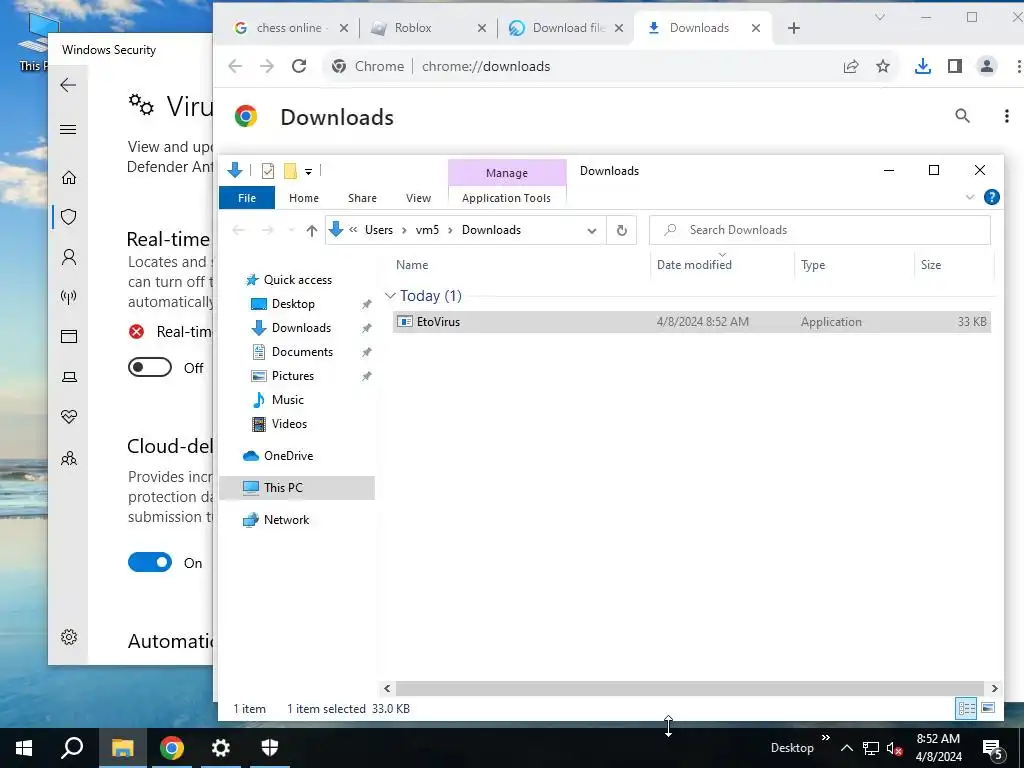
Task: Collapse the Today (1) group
Action: [391, 296]
